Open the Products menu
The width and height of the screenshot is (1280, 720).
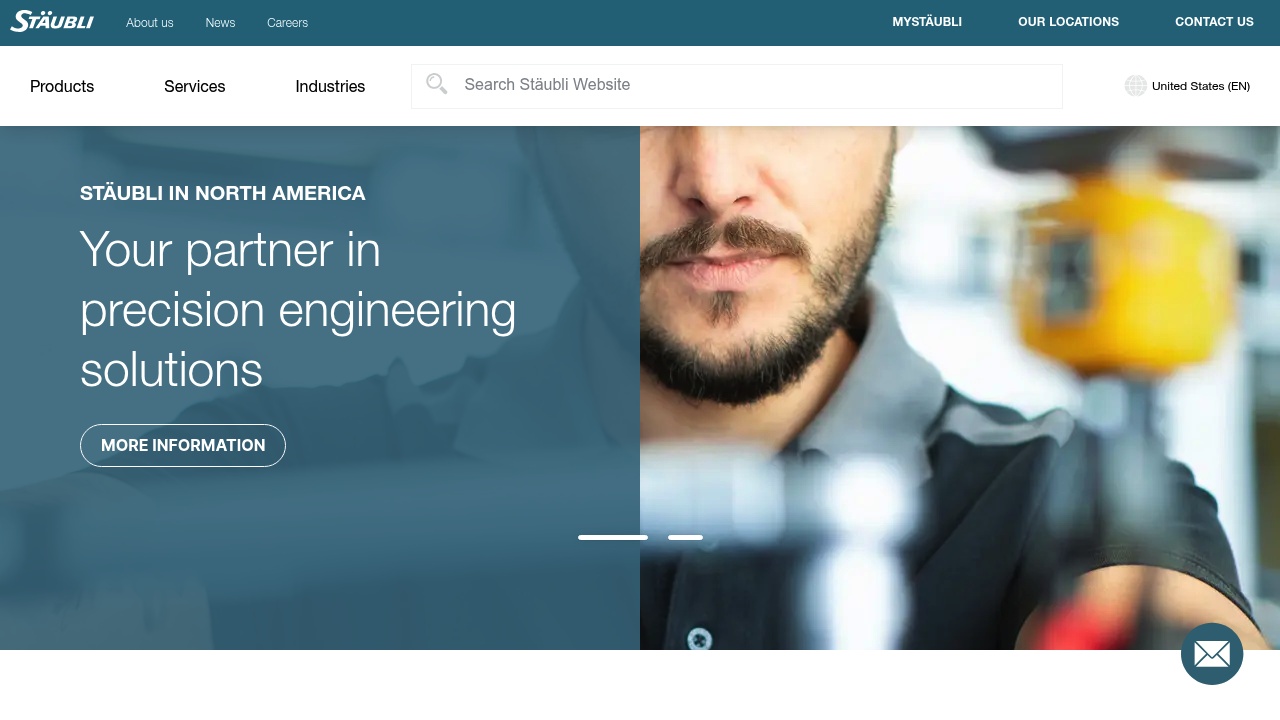pos(62,86)
